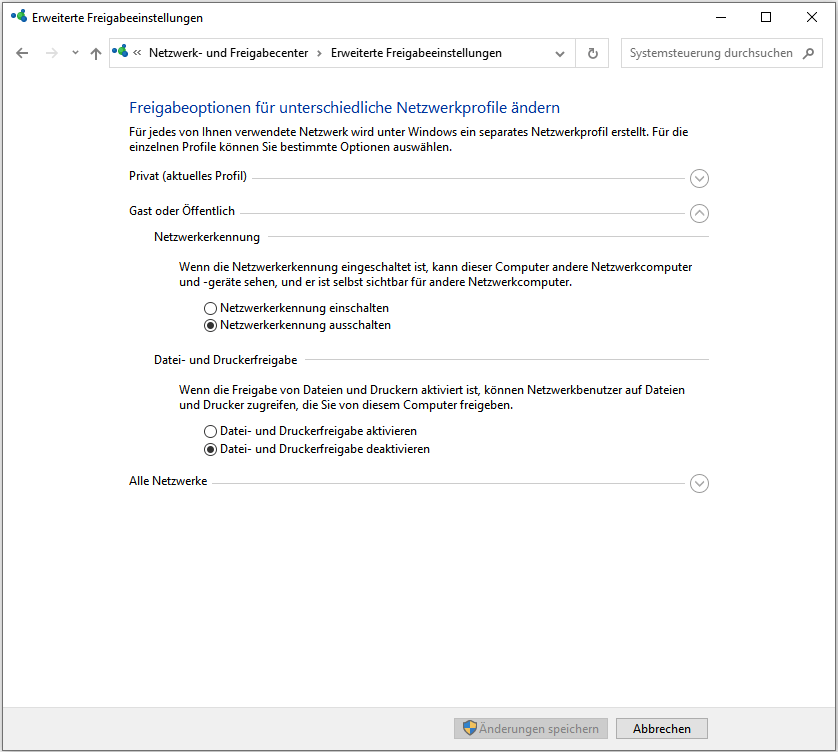838x752 pixels.
Task: Click the Back navigation arrow
Action: (22, 53)
